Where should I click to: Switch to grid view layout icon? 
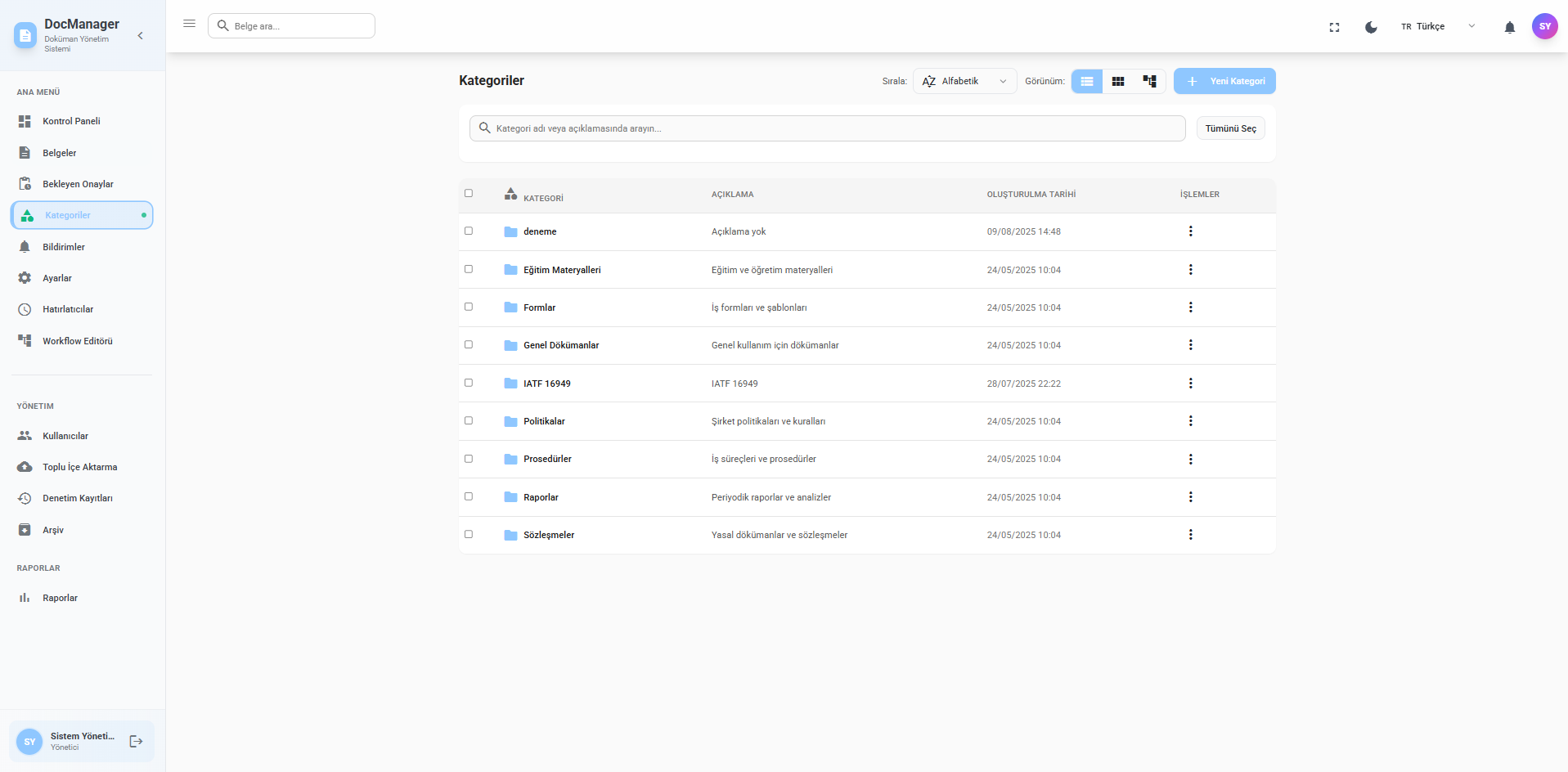click(x=1118, y=81)
